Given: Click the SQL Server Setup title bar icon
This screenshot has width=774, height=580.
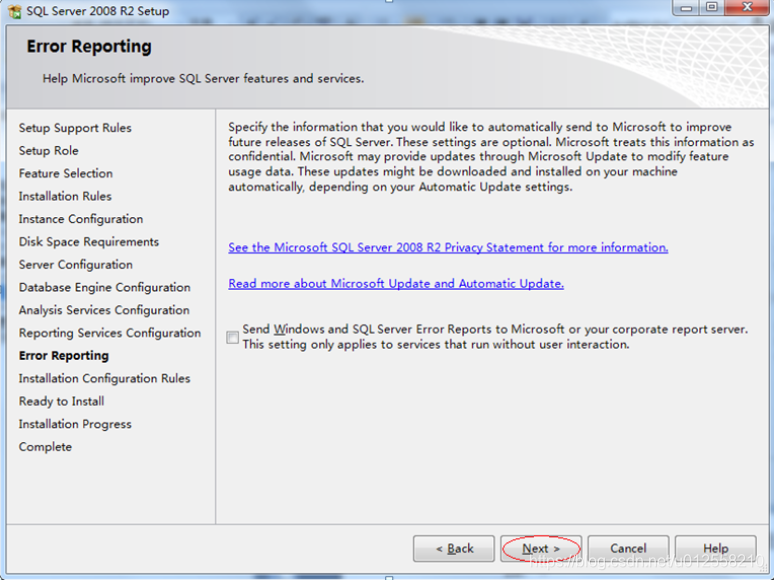Looking at the screenshot, I should (x=14, y=11).
